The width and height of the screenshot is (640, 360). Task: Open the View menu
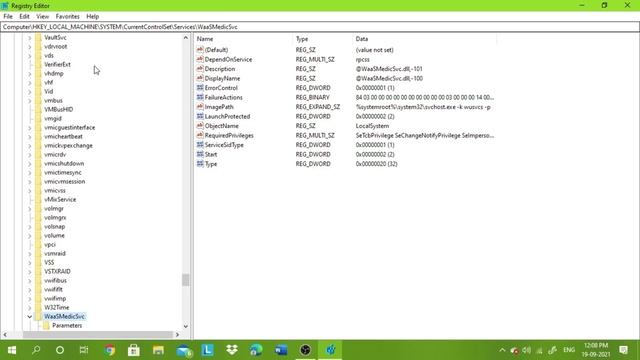[42, 17]
